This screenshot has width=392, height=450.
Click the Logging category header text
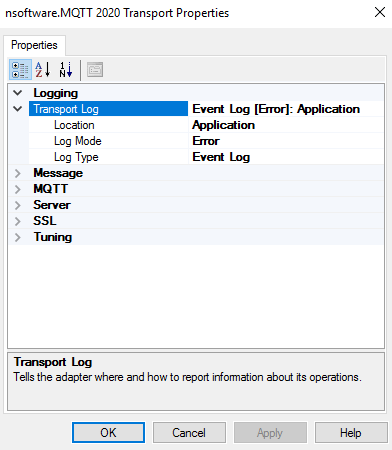click(x=56, y=93)
